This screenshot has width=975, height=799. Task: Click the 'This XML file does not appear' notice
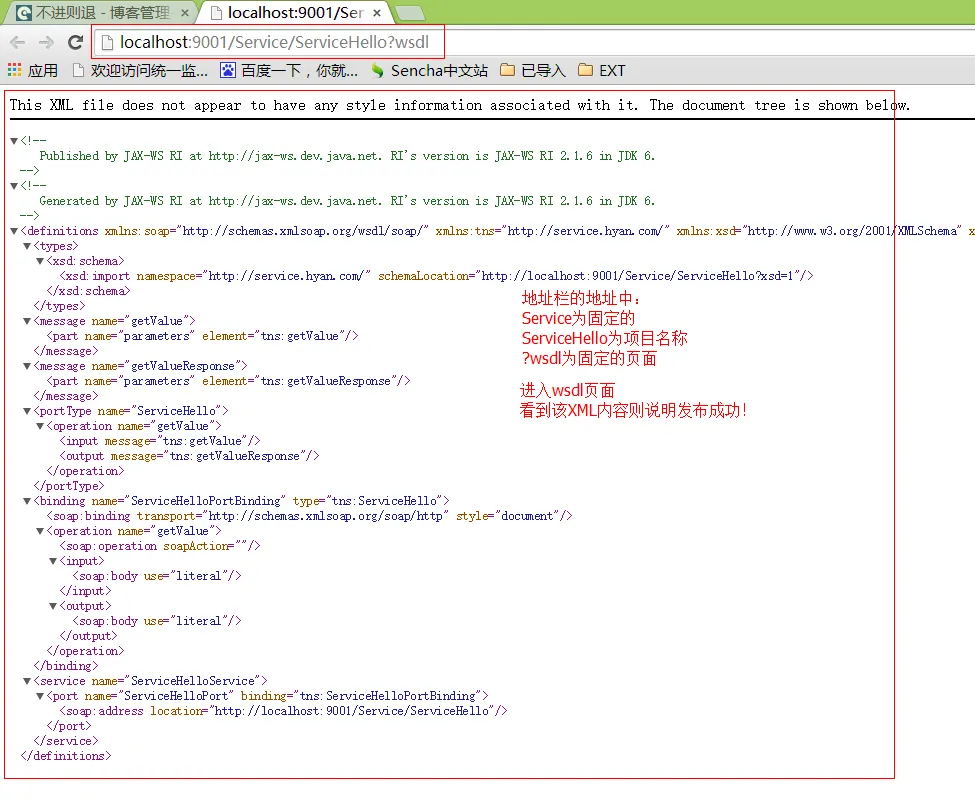tap(460, 105)
